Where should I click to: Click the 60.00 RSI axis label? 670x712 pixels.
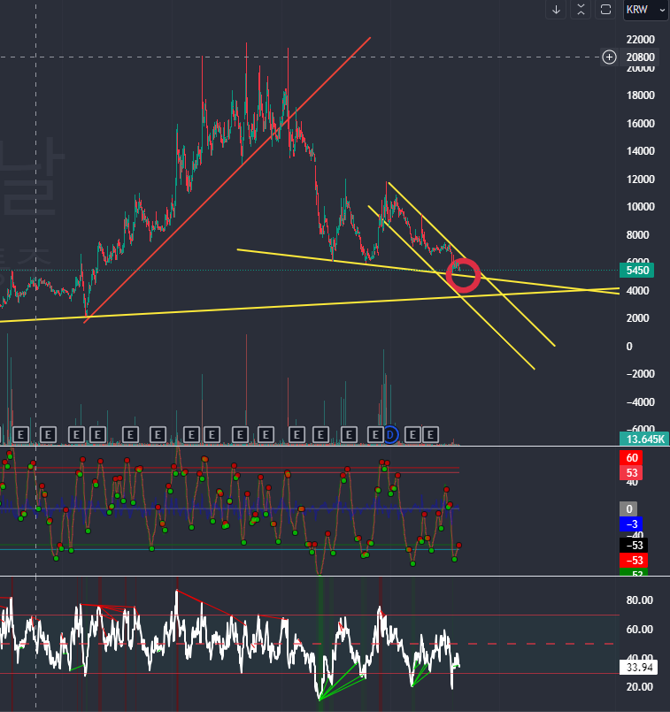(640, 629)
